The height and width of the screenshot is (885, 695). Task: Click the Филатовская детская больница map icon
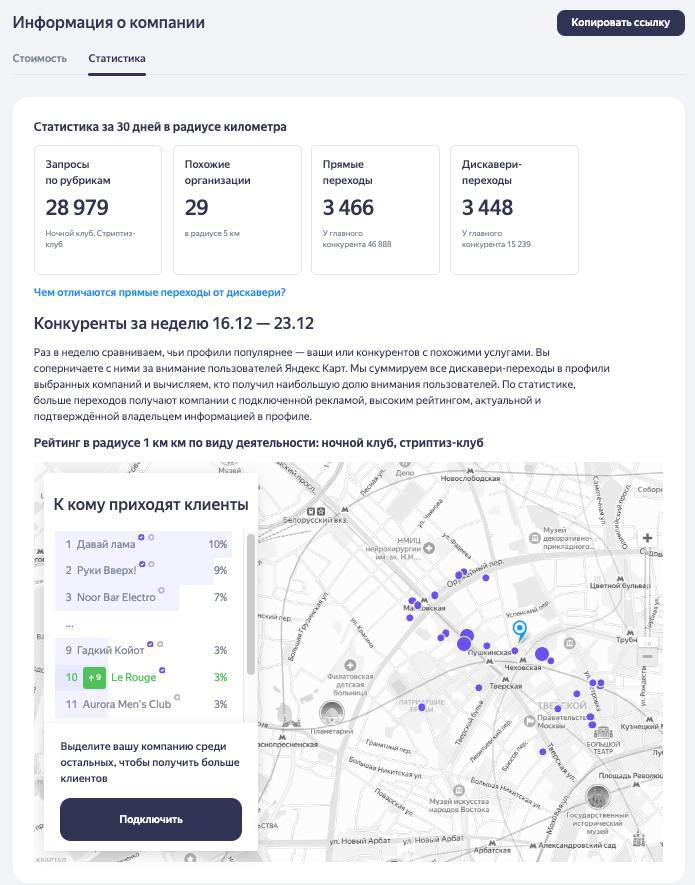350,665
